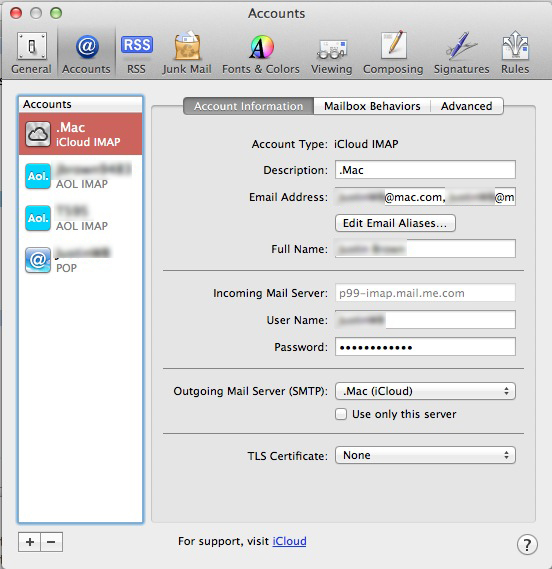Enable Use only this server checkbox
552x569 pixels.
coord(341,414)
